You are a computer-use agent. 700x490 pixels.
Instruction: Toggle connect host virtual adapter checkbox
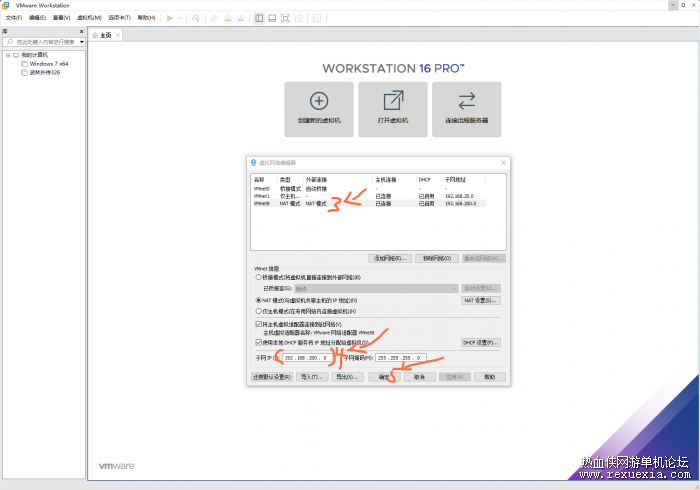pos(258,324)
